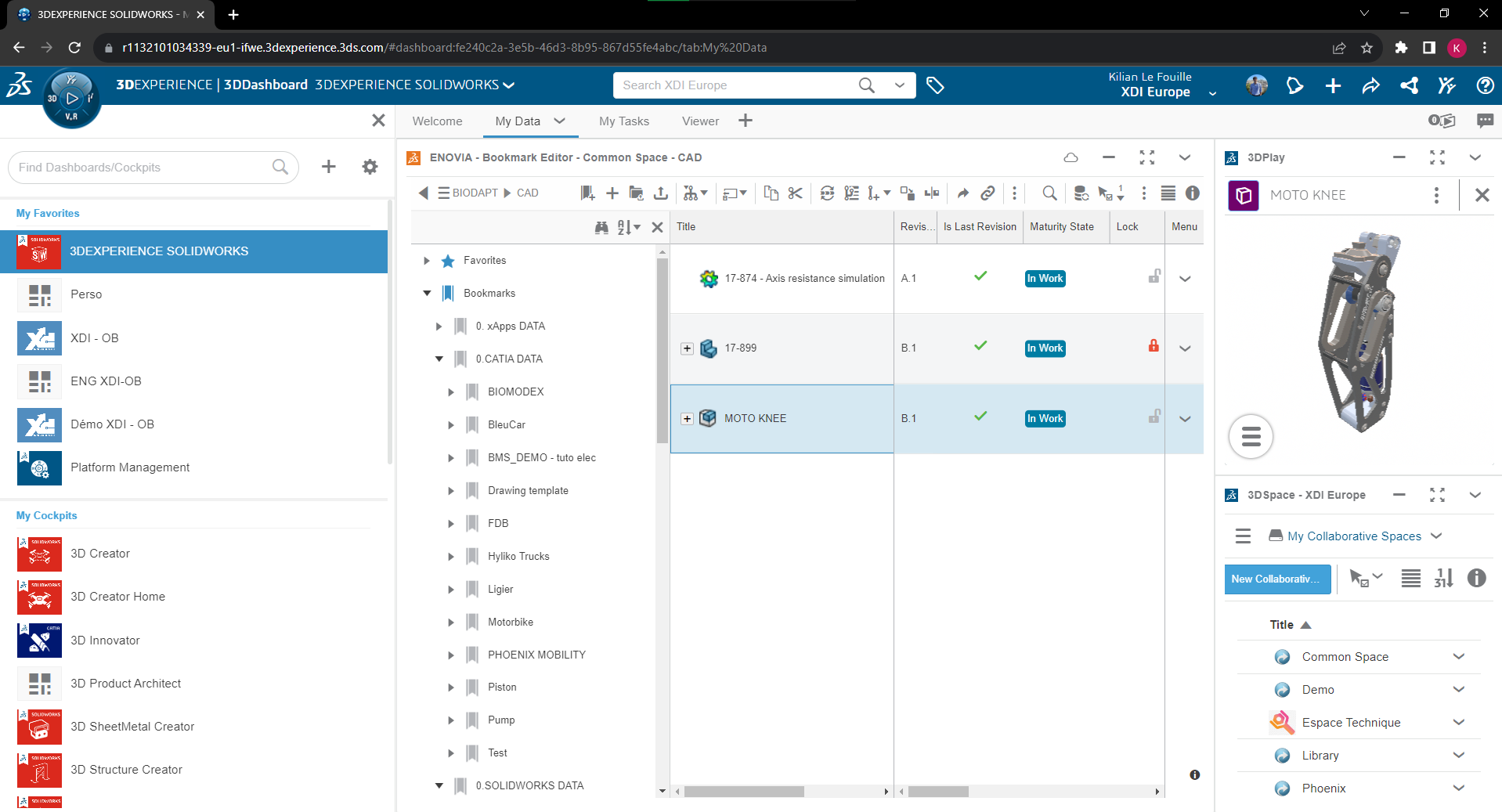
Task: Expand the BIOMODEX bookmark folder
Action: pos(451,392)
